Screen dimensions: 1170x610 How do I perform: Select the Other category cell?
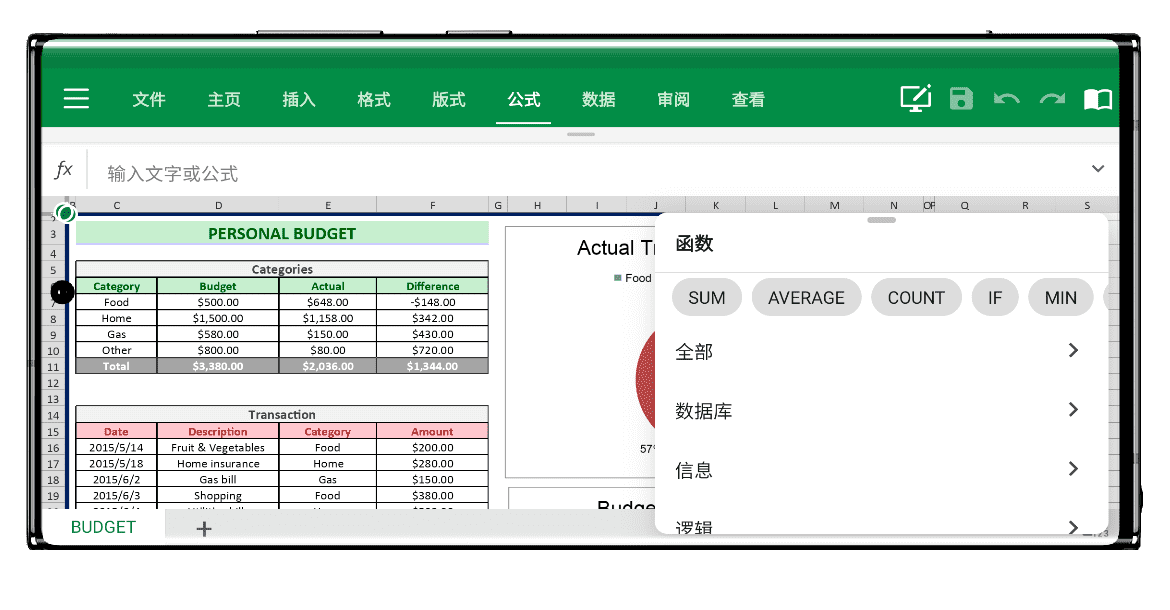(x=116, y=350)
